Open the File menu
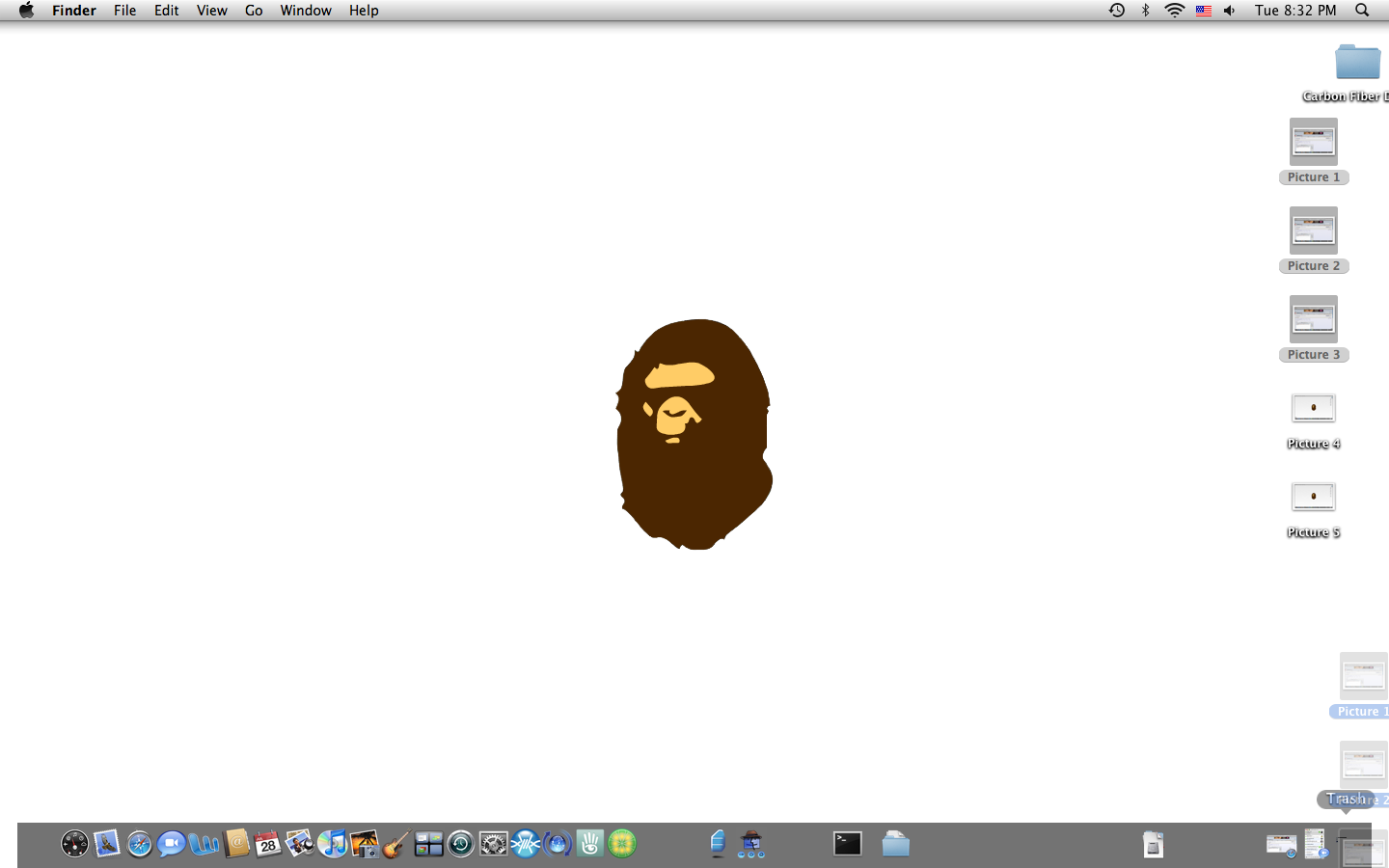 [x=125, y=11]
